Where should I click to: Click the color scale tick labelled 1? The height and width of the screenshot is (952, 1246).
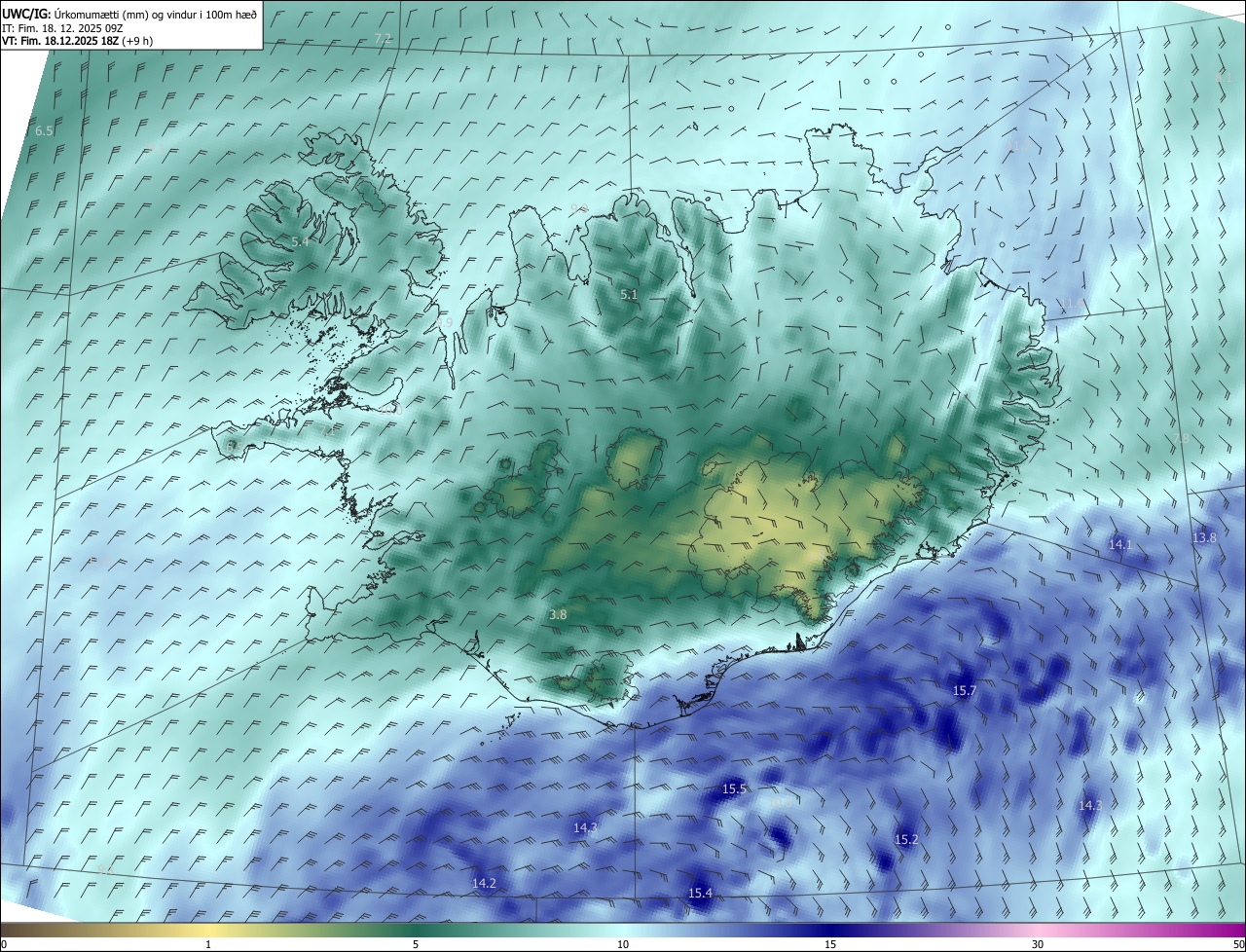click(x=208, y=944)
